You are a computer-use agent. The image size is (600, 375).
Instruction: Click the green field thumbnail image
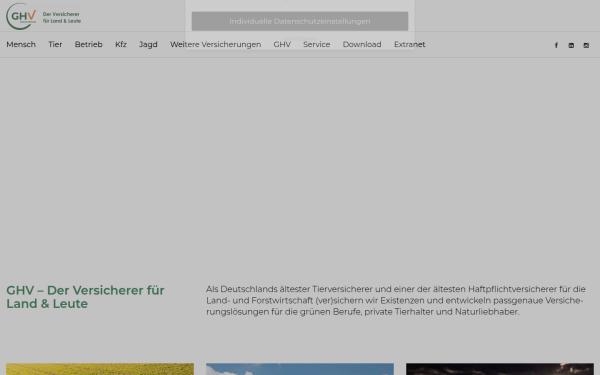[100, 369]
